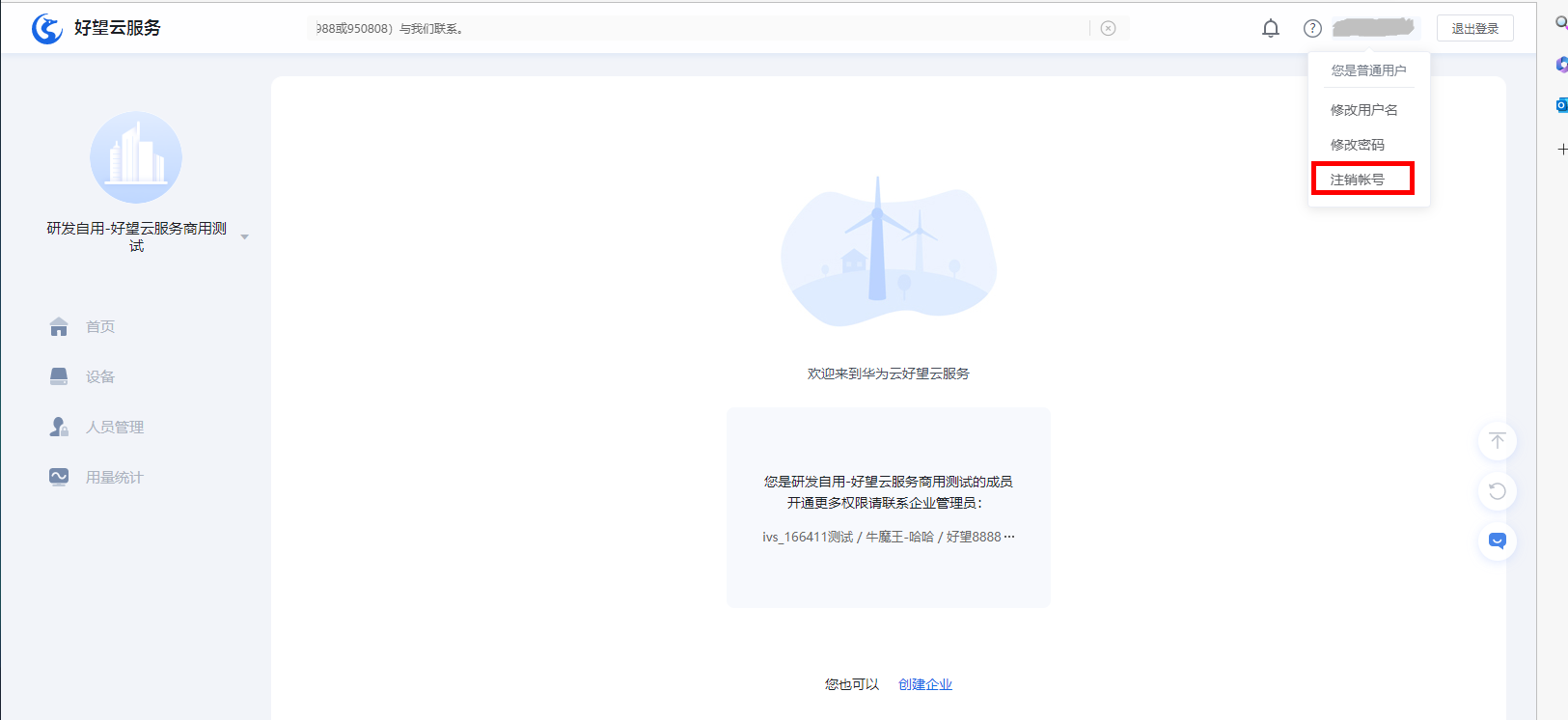
Task: Click the 首页 home icon in sidebar
Action: pos(59,327)
